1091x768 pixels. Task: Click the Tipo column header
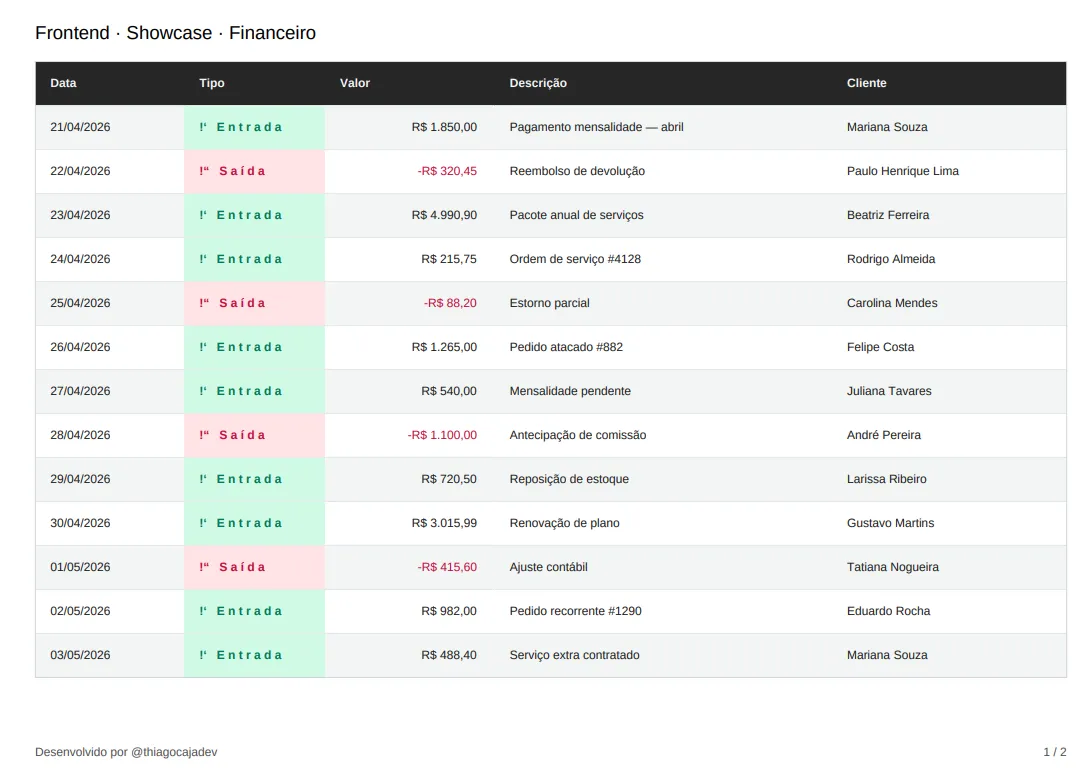click(212, 83)
